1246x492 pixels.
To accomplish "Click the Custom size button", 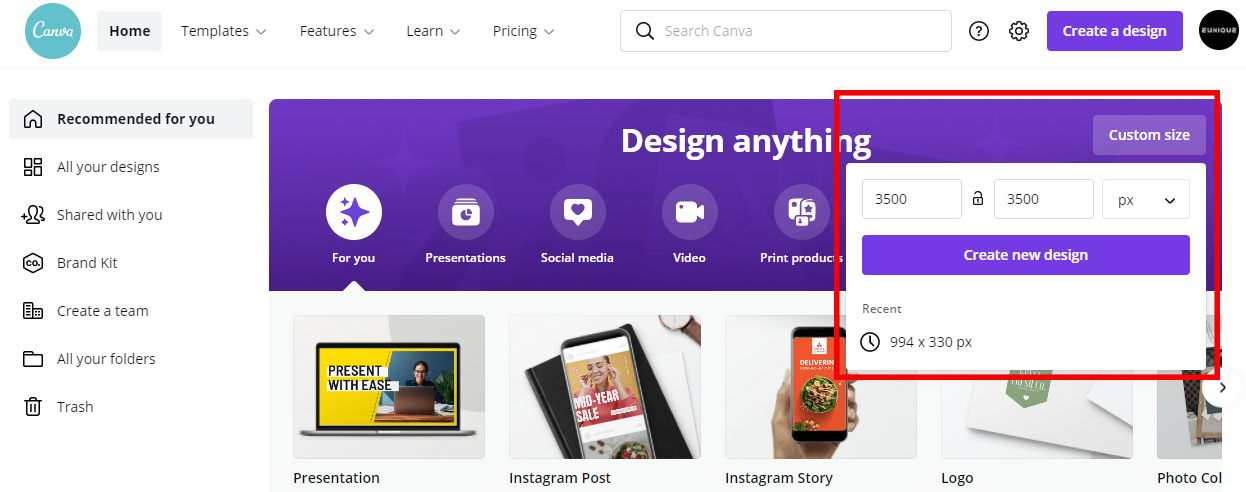I will click(x=1149, y=135).
